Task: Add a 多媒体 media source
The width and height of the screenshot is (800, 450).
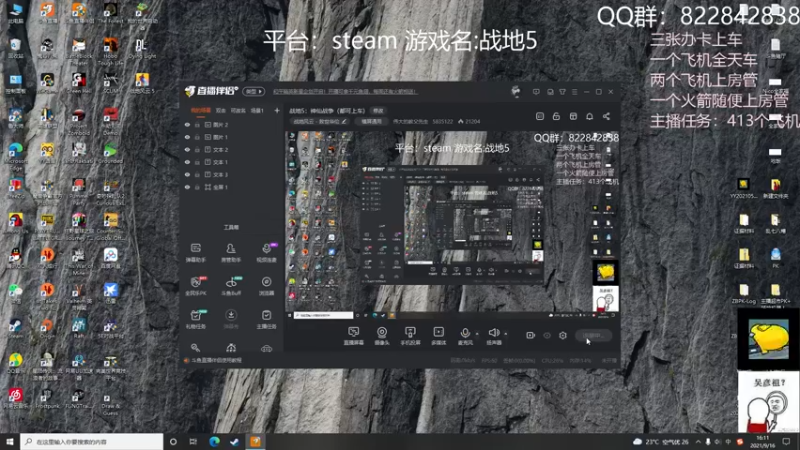Action: coord(438,336)
